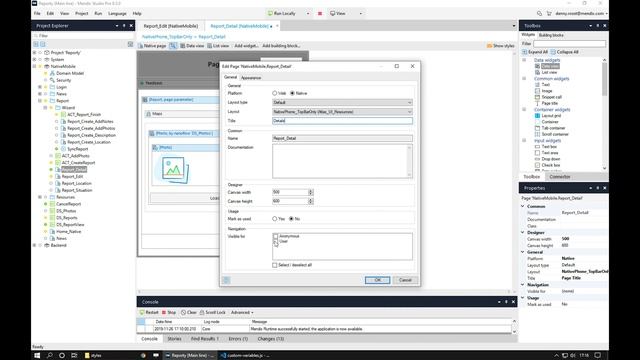640x360 pixels.
Task: Click the List view toolbar button
Action: click(x=218, y=46)
